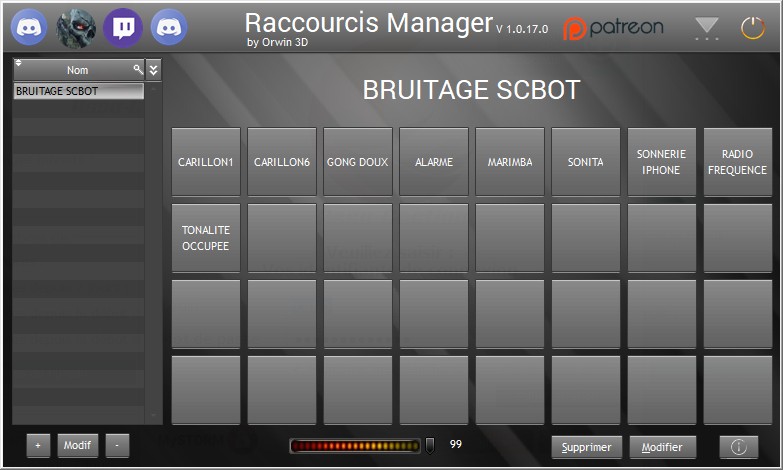This screenshot has width=783, height=470.
Task: Click the search magnifier in Nom header
Action: point(138,69)
